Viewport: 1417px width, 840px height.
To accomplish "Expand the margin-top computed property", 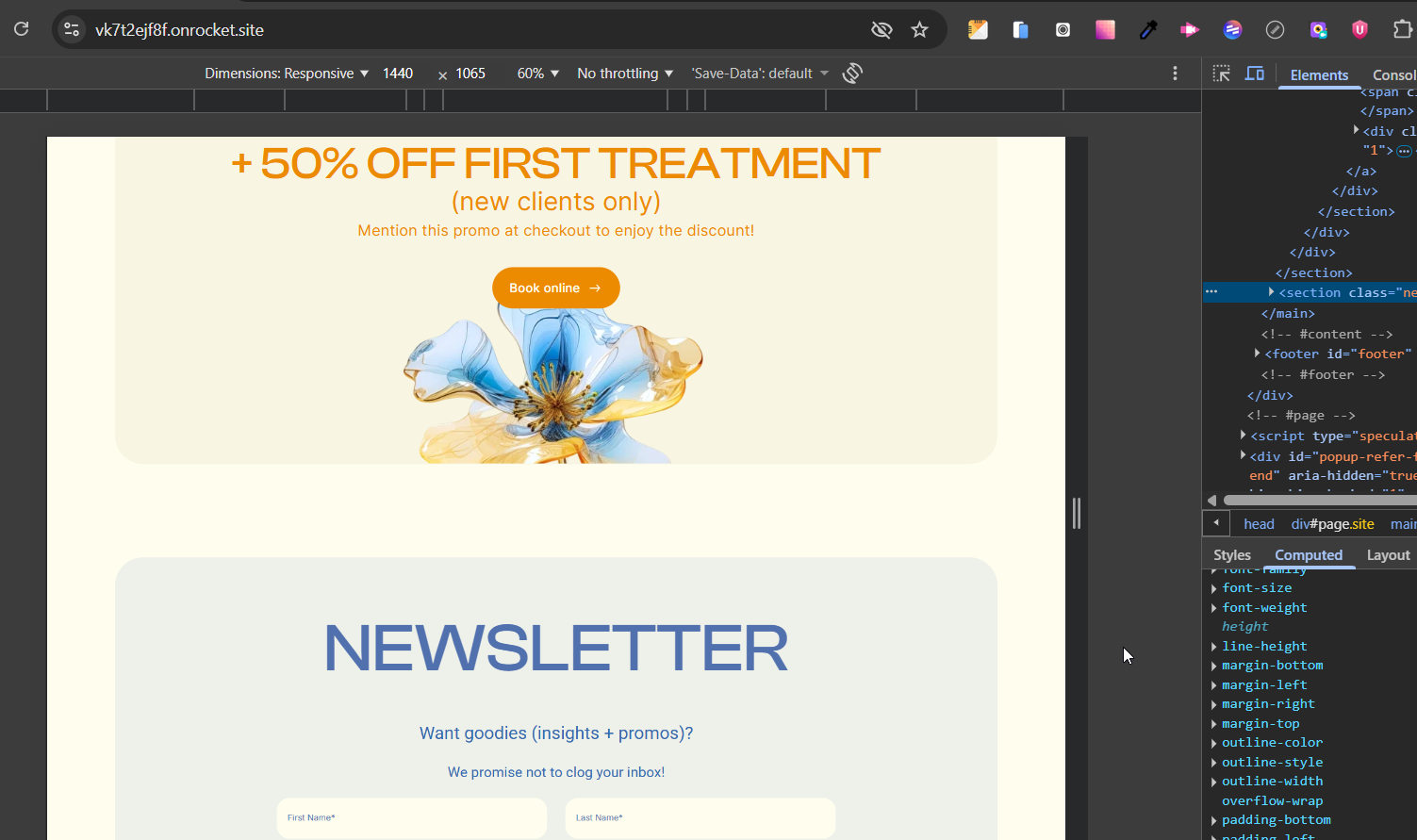I will click(1214, 724).
